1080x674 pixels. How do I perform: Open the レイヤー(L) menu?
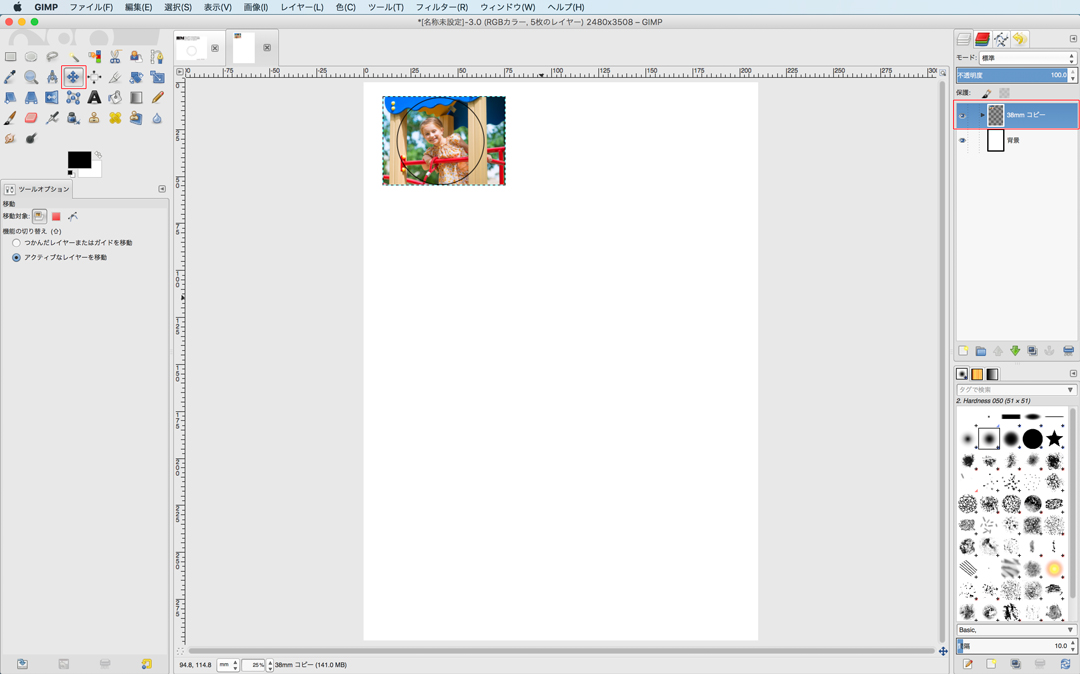click(x=301, y=7)
